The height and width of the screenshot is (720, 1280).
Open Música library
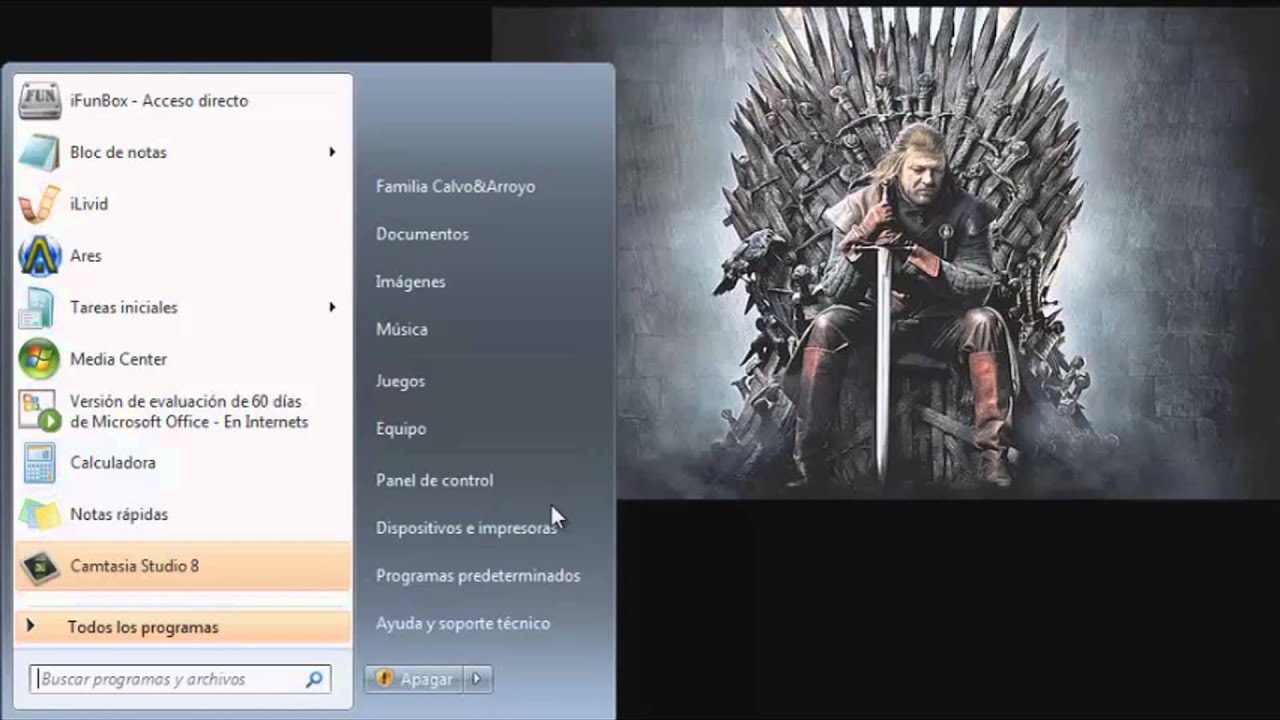[x=402, y=329]
